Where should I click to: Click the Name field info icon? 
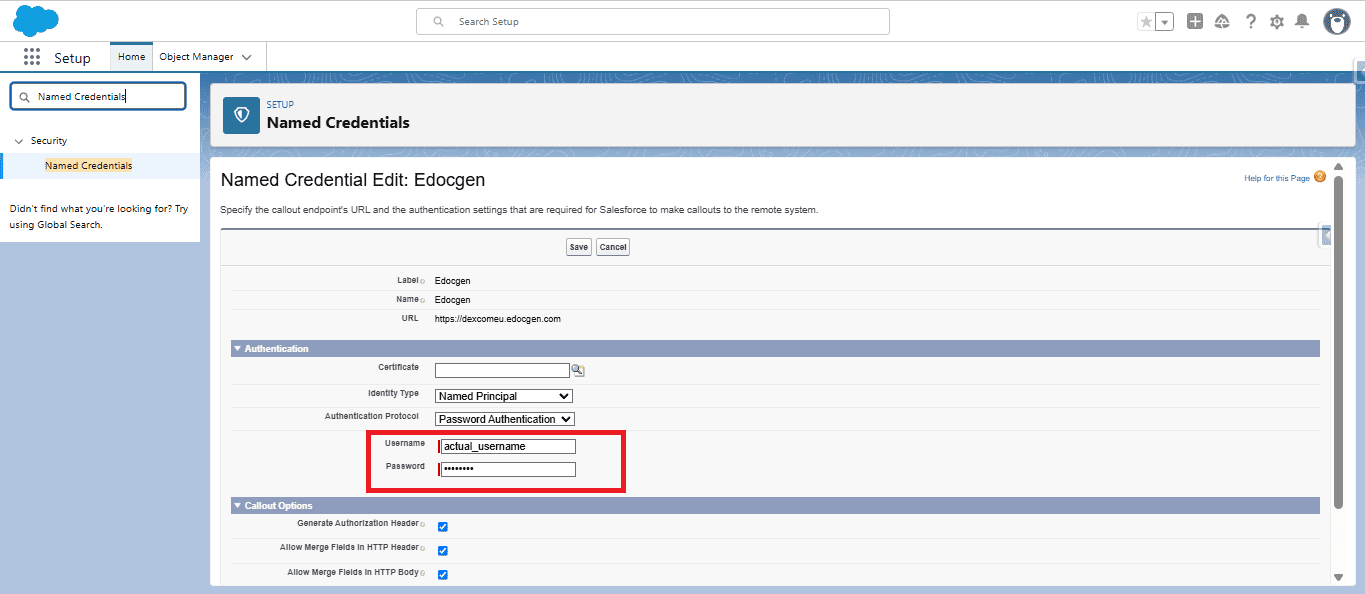pyautogui.click(x=423, y=300)
